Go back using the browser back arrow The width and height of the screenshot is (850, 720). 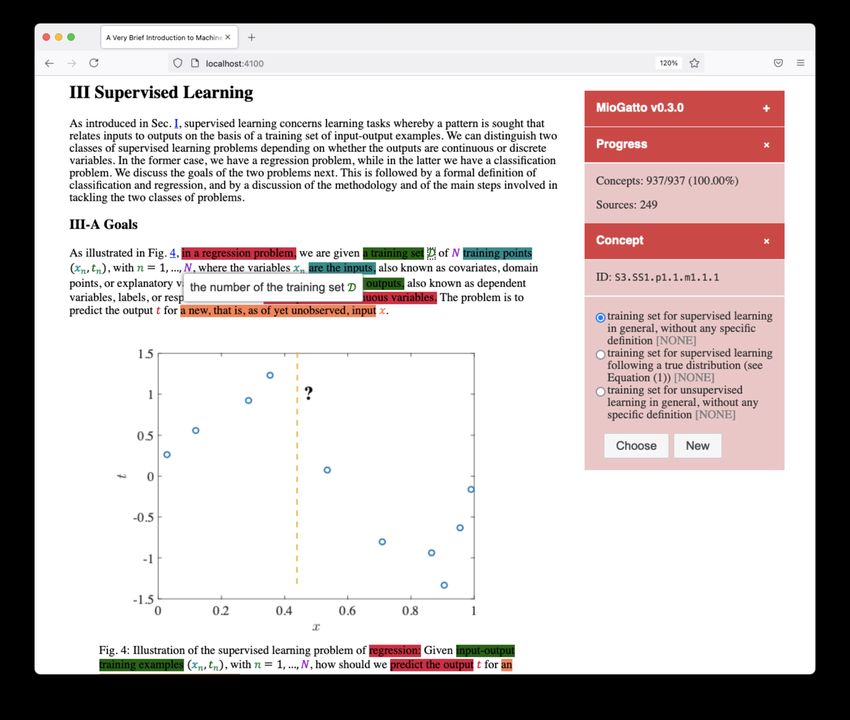pyautogui.click(x=49, y=63)
